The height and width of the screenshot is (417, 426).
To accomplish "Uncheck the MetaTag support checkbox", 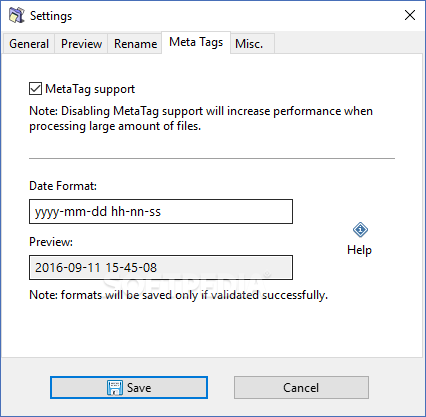I will pos(35,89).
